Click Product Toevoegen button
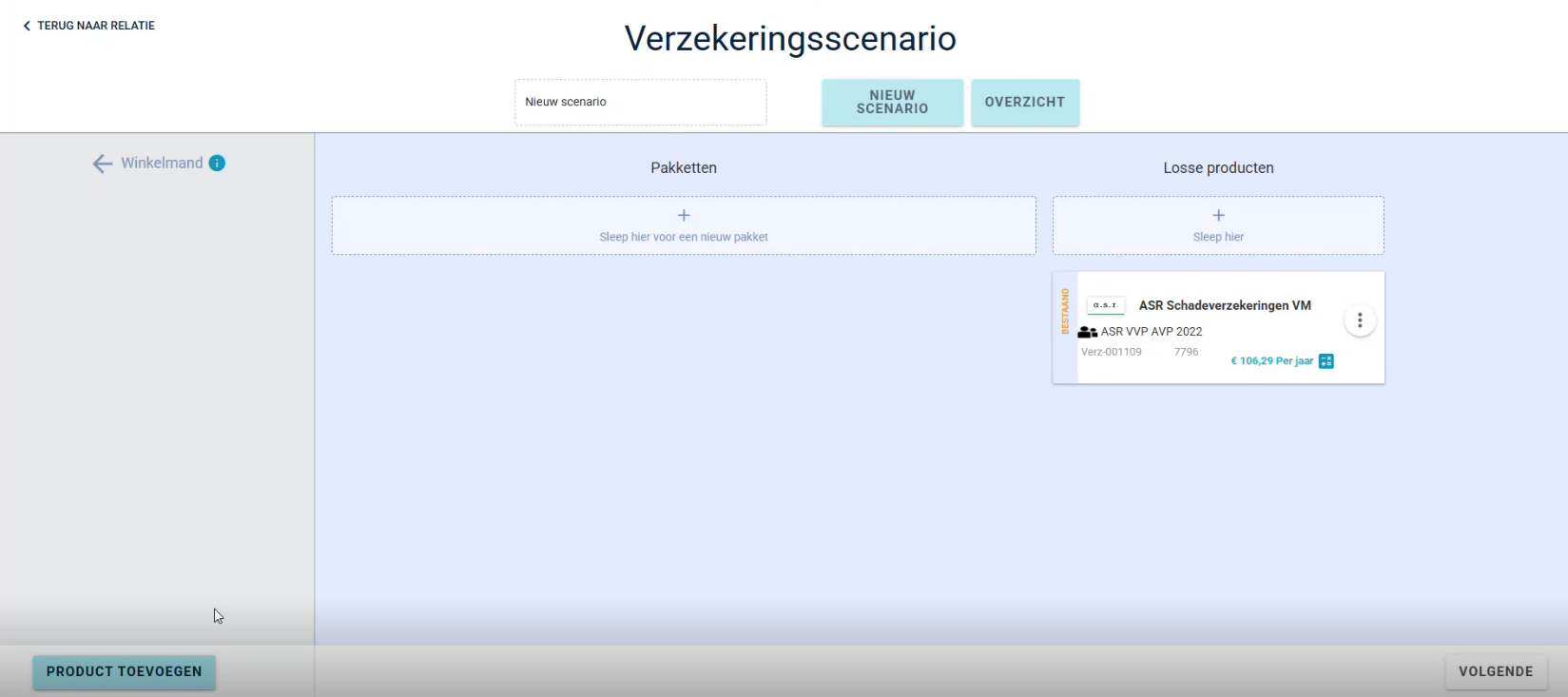The width and height of the screenshot is (1568, 697). pos(125,671)
